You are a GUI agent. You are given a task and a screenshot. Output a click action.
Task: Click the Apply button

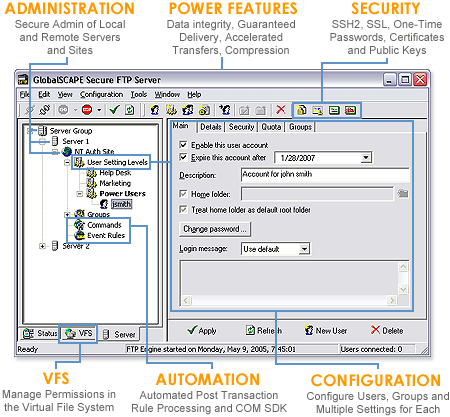(202, 330)
